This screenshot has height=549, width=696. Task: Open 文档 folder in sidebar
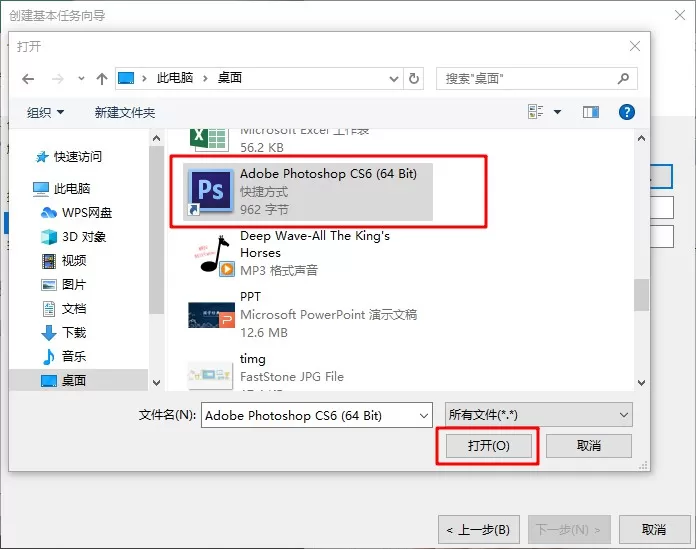pyautogui.click(x=74, y=308)
